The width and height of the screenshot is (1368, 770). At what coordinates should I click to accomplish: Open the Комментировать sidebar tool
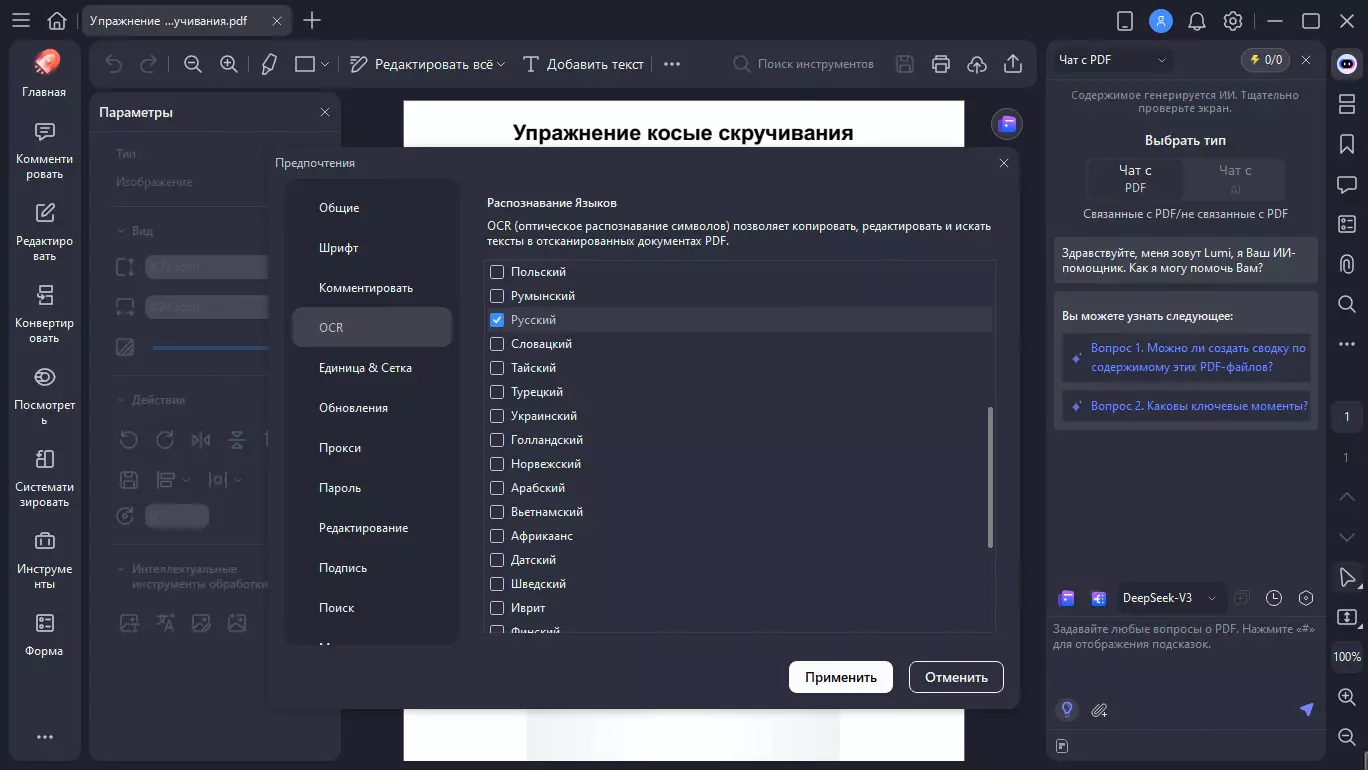(44, 148)
